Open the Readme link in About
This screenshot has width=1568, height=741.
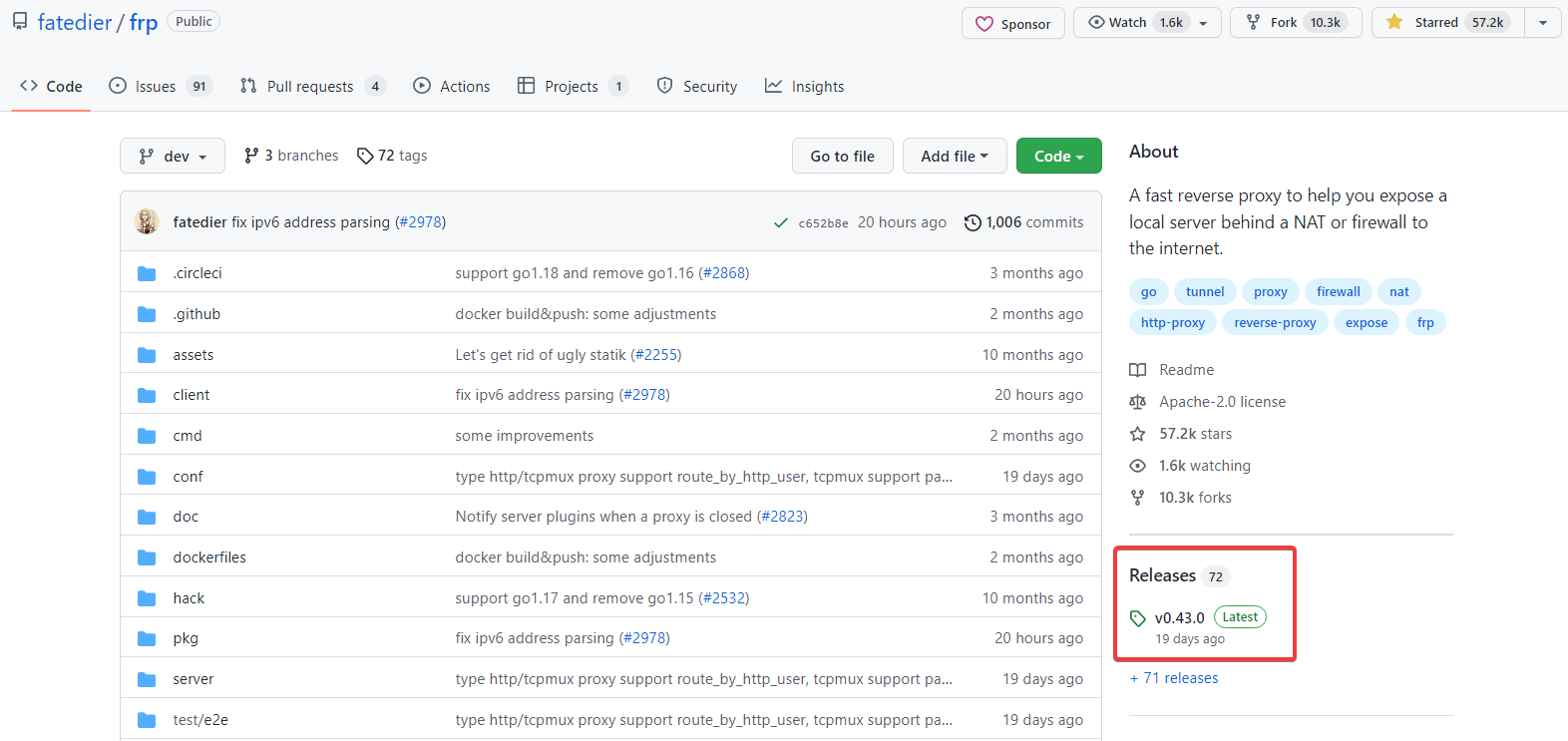1172,370
